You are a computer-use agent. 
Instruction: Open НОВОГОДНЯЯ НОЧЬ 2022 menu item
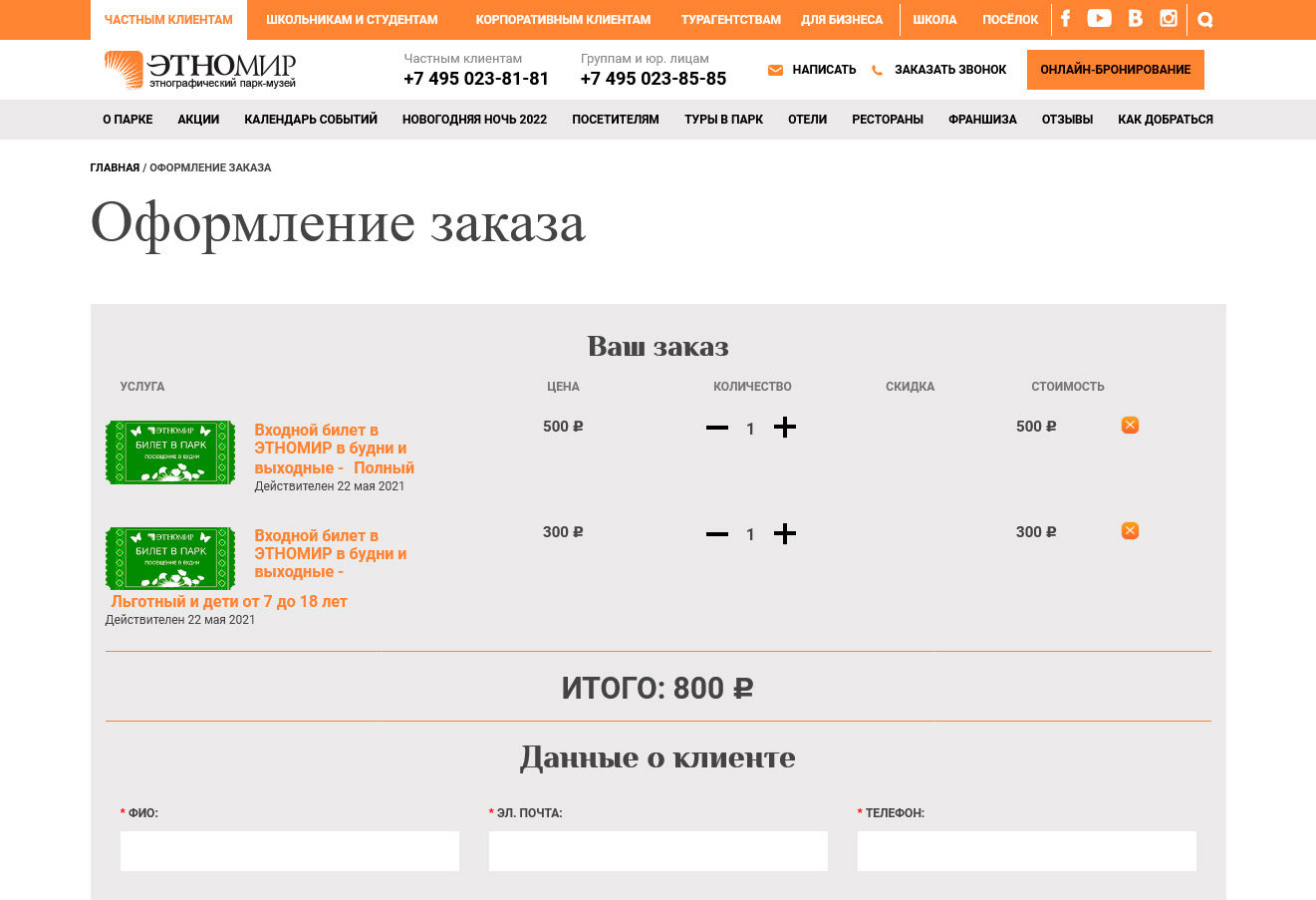(x=474, y=120)
